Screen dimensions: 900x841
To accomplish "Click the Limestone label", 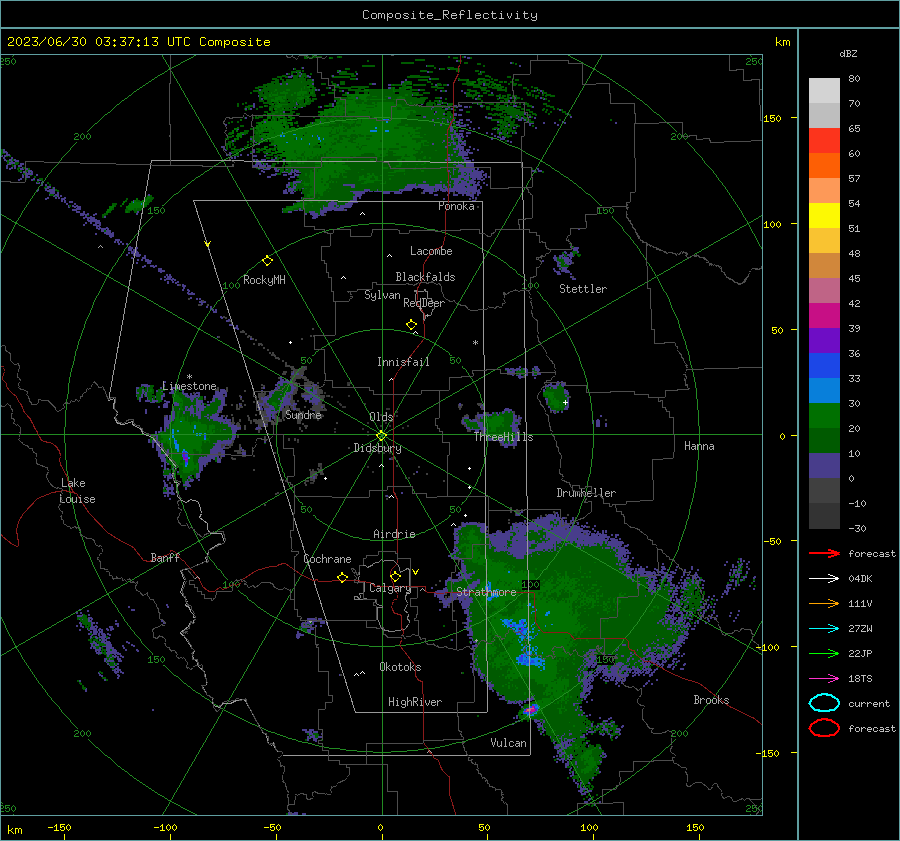I will click(189, 386).
